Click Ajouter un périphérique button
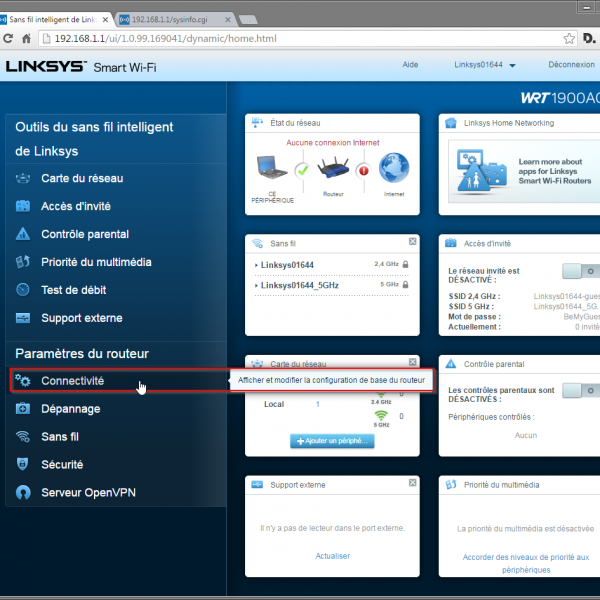Image resolution: width=600 pixels, height=600 pixels. [x=329, y=441]
